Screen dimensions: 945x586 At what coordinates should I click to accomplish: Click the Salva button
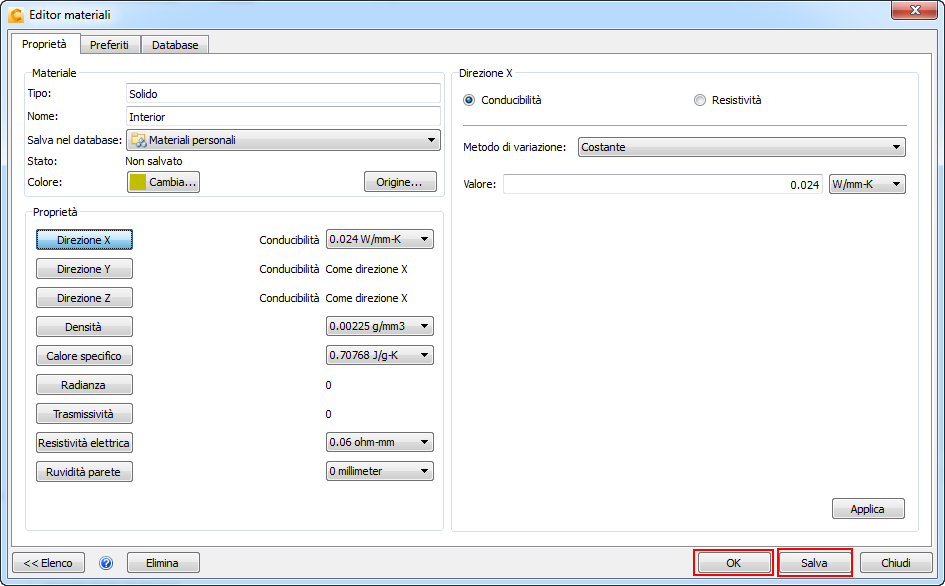click(814, 563)
